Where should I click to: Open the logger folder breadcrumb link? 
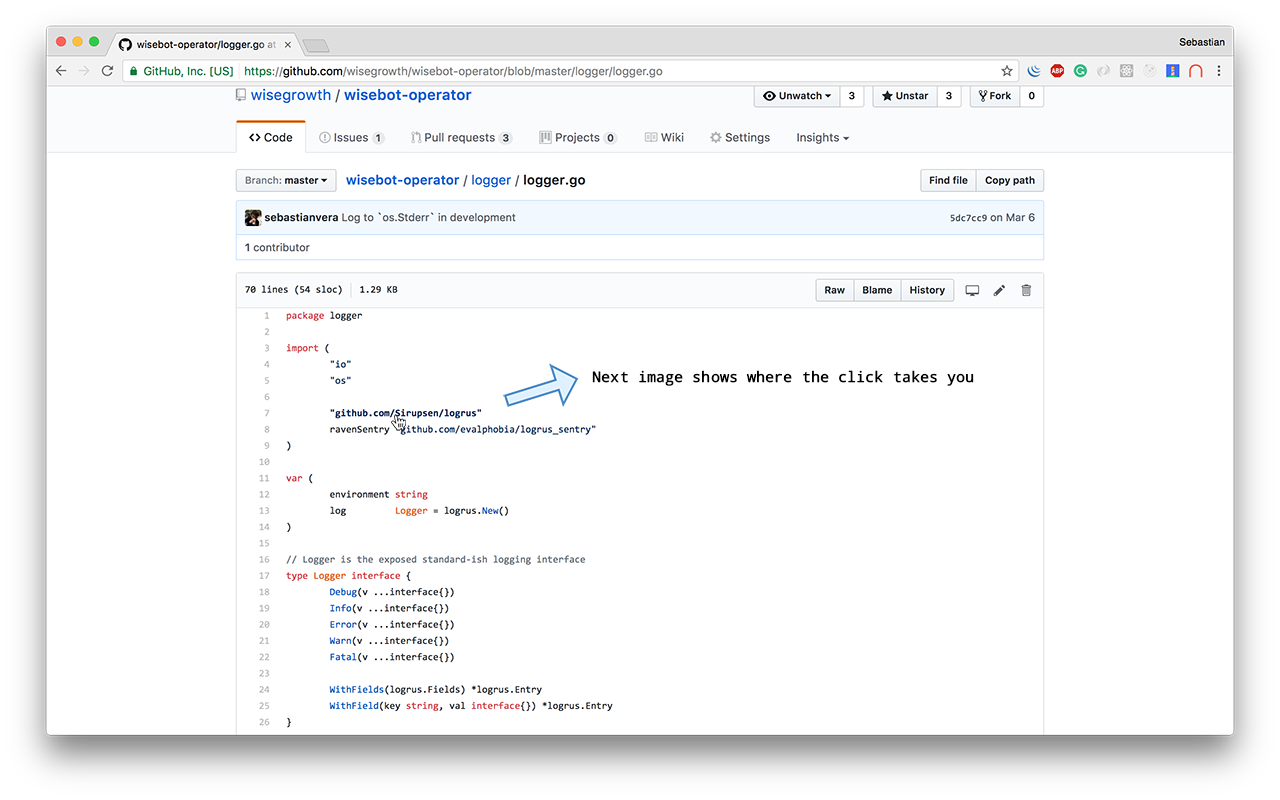(491, 180)
